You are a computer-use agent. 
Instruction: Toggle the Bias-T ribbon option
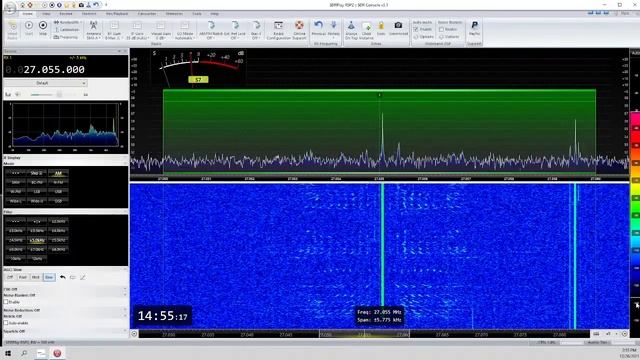click(256, 30)
